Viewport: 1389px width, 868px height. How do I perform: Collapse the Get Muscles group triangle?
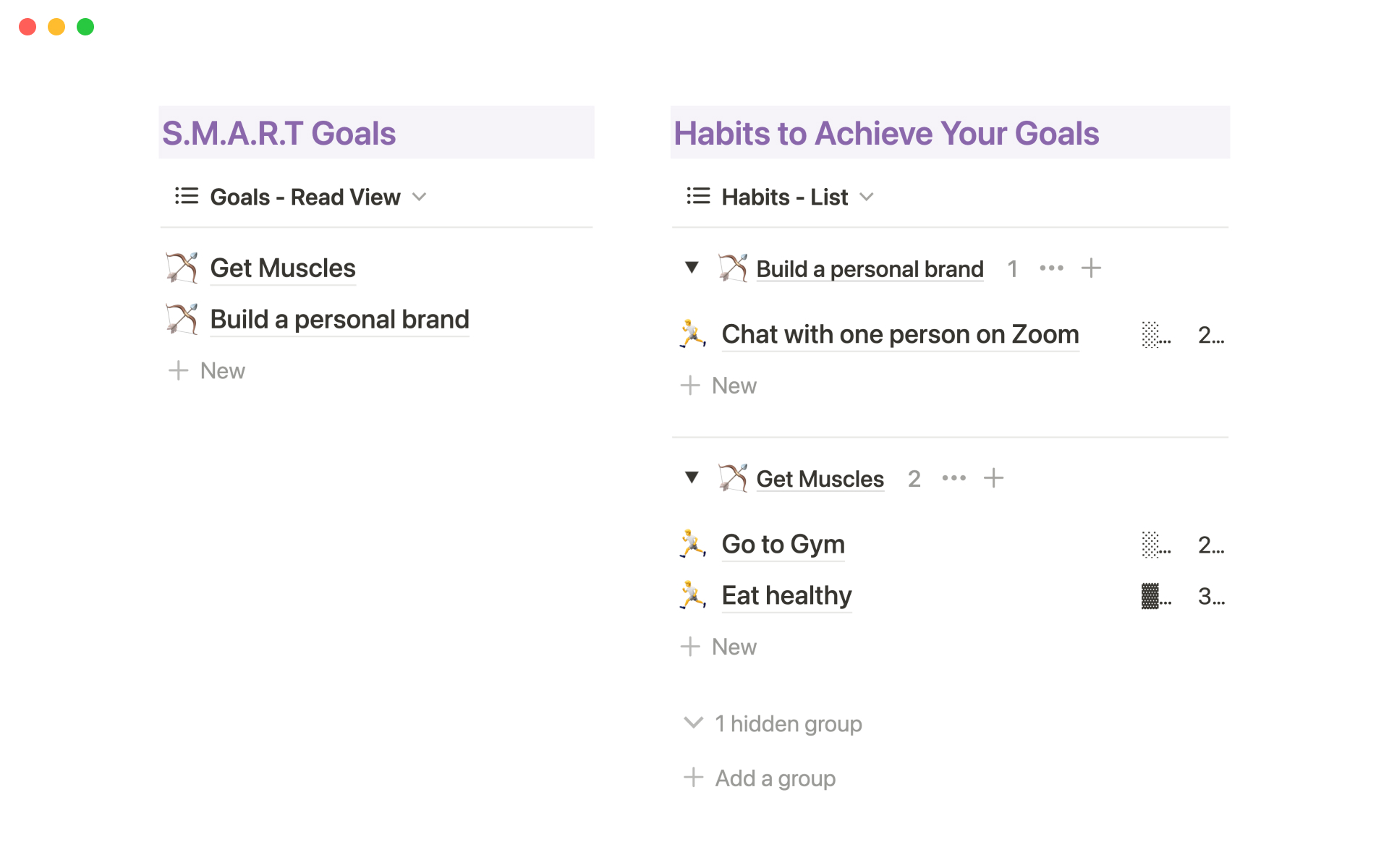pyautogui.click(x=692, y=478)
